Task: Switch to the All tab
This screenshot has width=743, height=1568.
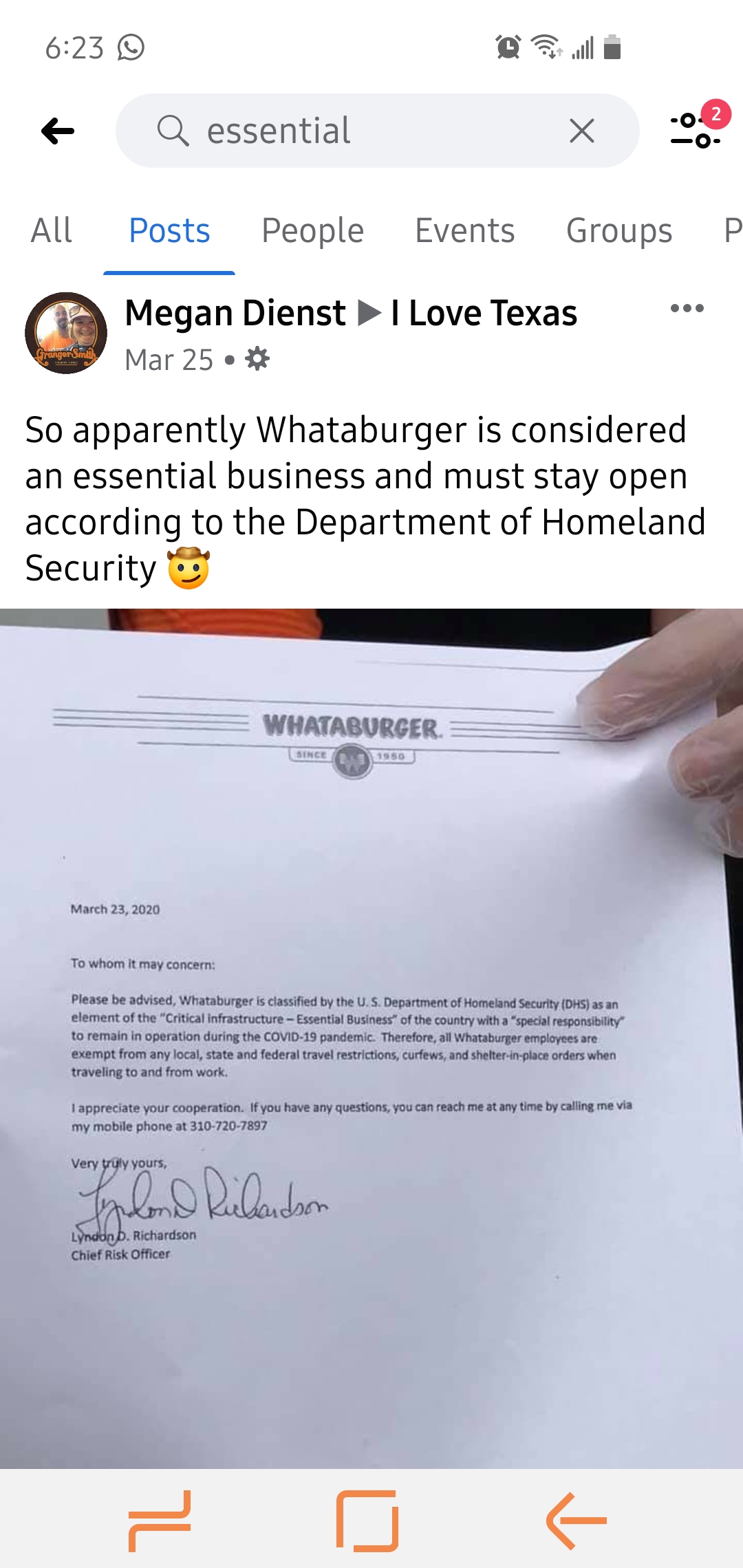Action: (52, 230)
